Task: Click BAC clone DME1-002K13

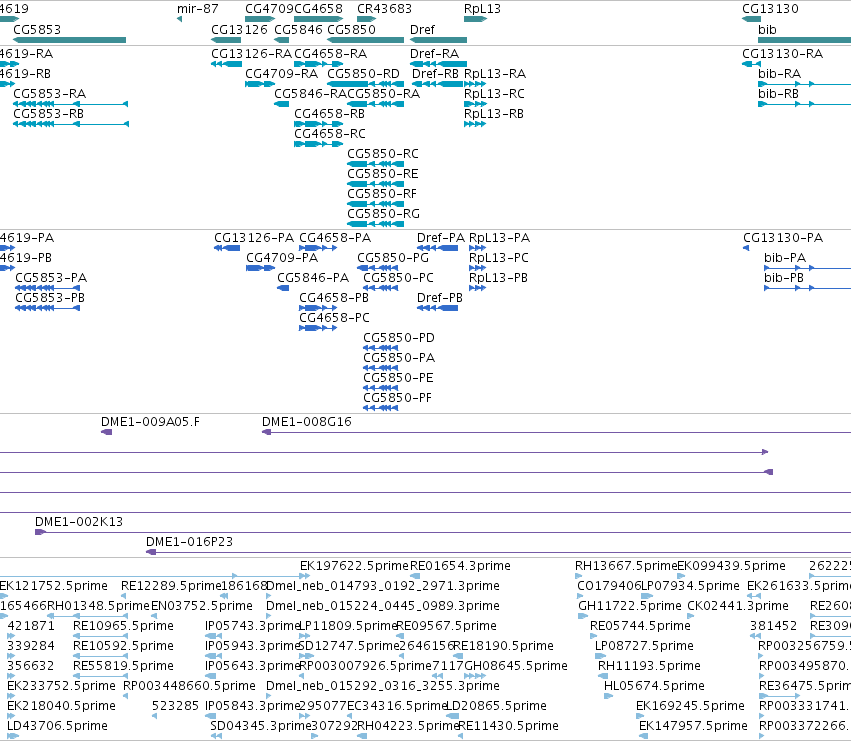Action: pos(79,522)
